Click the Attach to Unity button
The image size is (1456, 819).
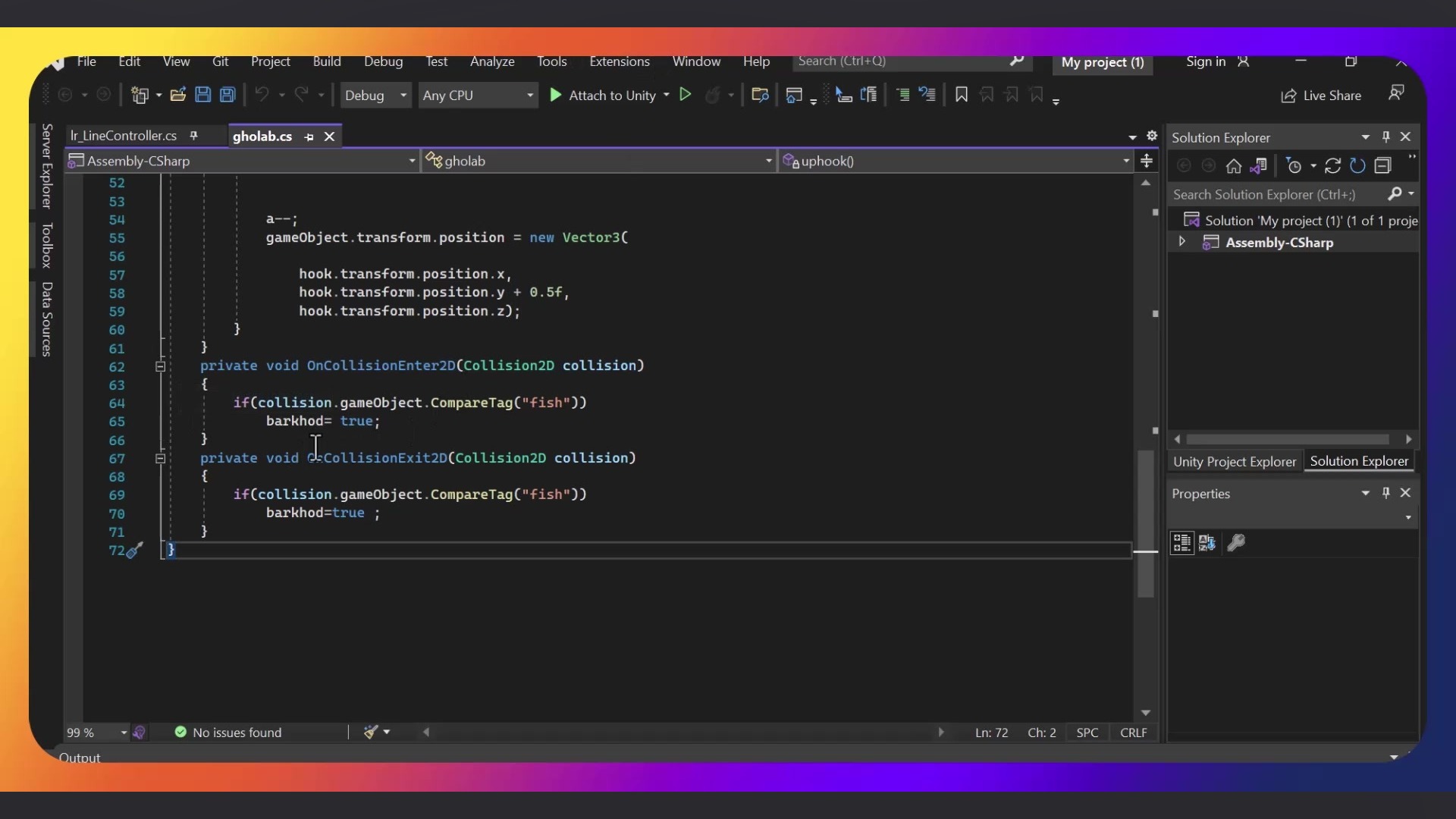tap(604, 96)
